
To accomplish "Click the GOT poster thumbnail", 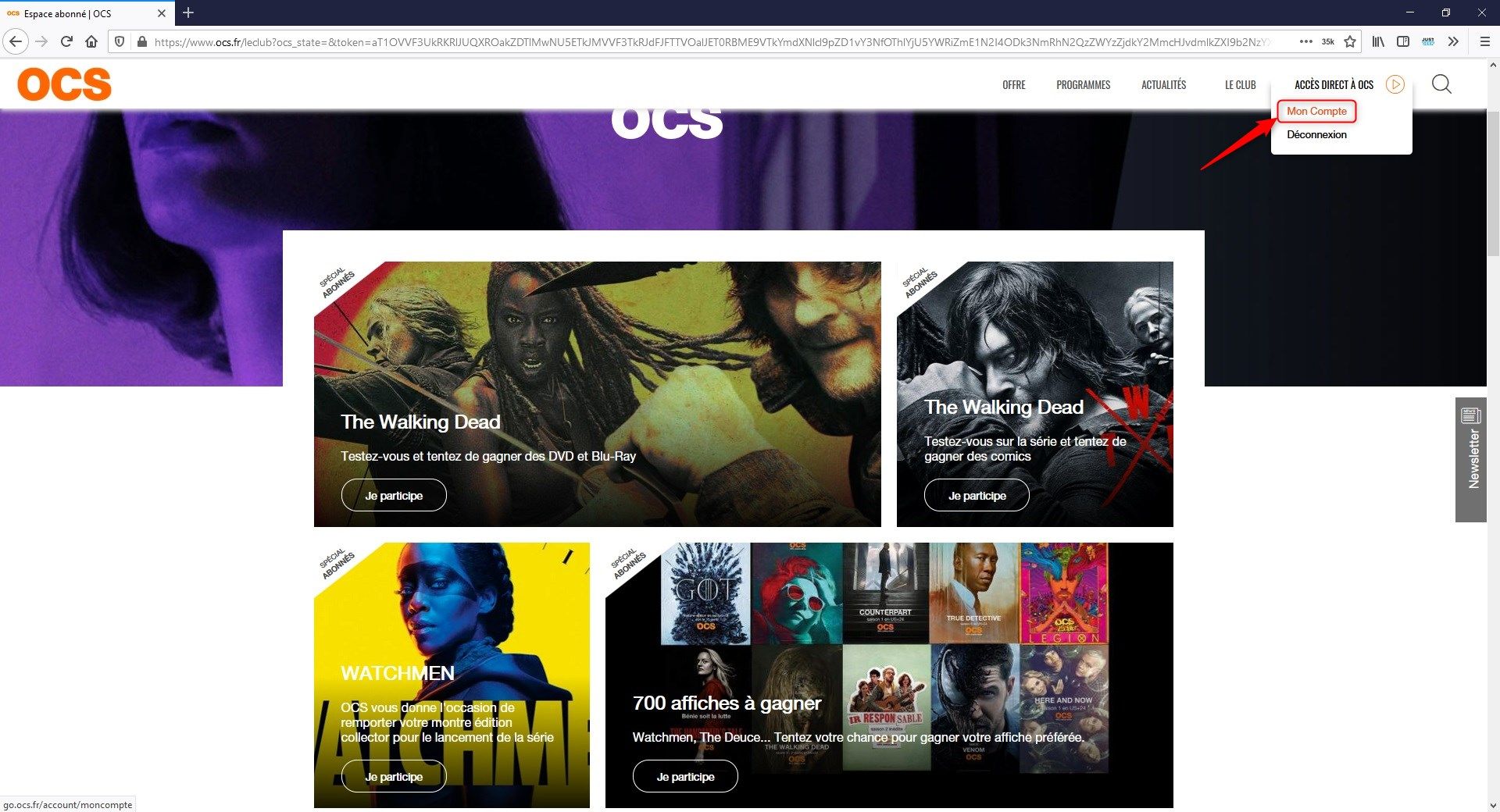I will click(705, 593).
